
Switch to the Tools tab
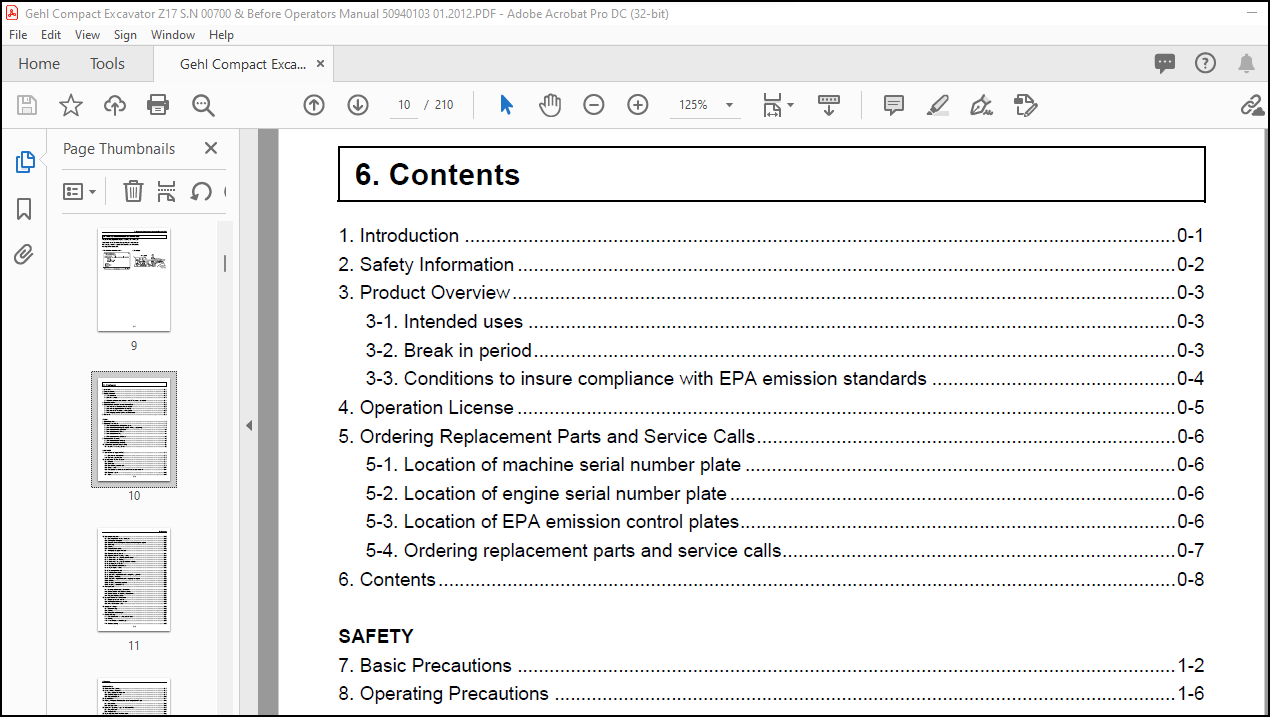point(107,64)
